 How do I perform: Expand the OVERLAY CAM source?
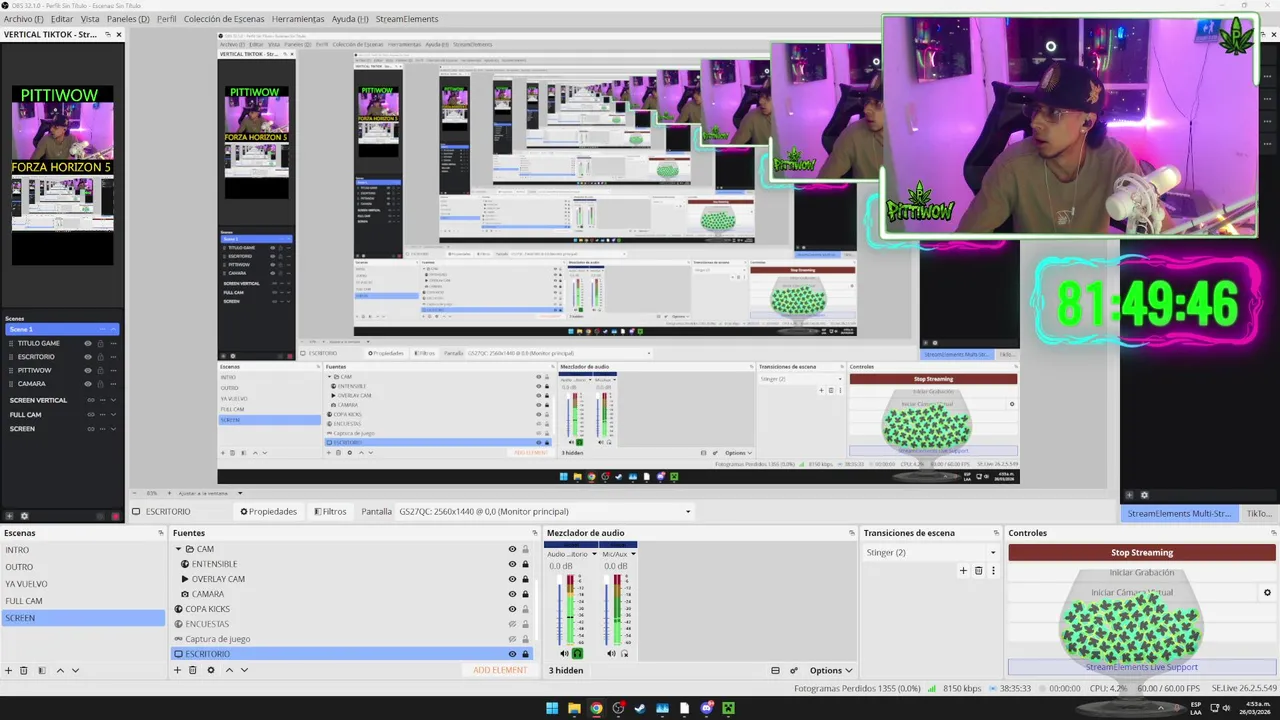click(185, 579)
